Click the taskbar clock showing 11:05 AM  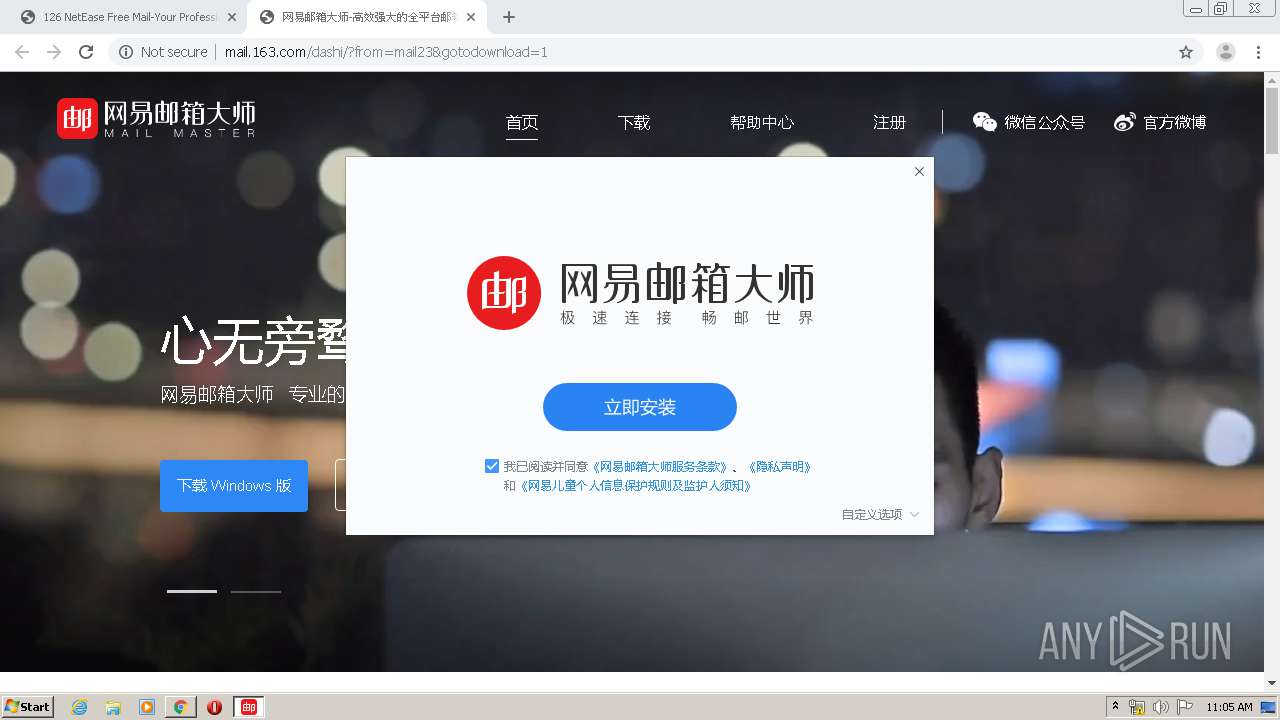pyautogui.click(x=1229, y=707)
